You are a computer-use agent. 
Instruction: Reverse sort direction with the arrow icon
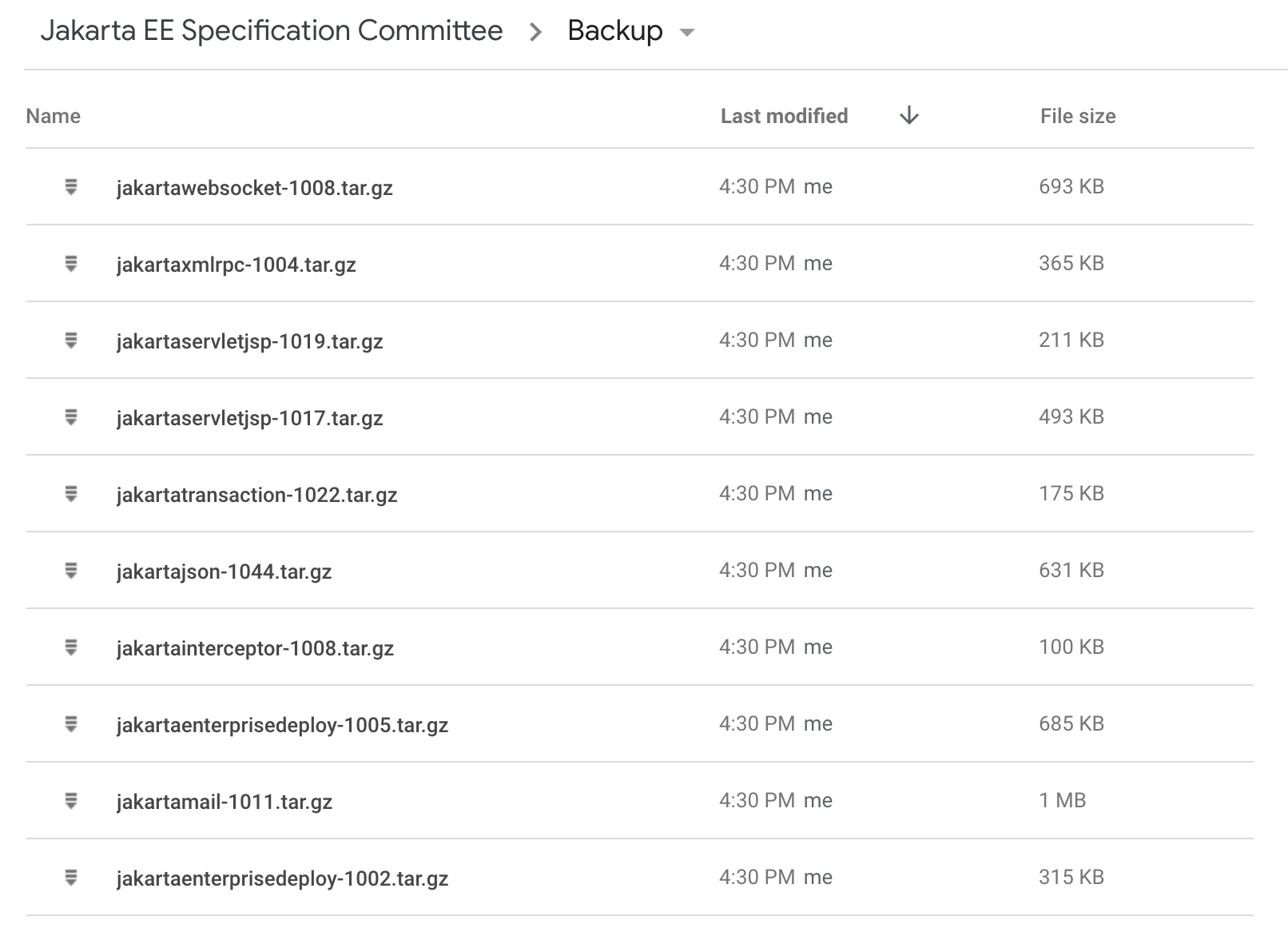click(x=908, y=117)
